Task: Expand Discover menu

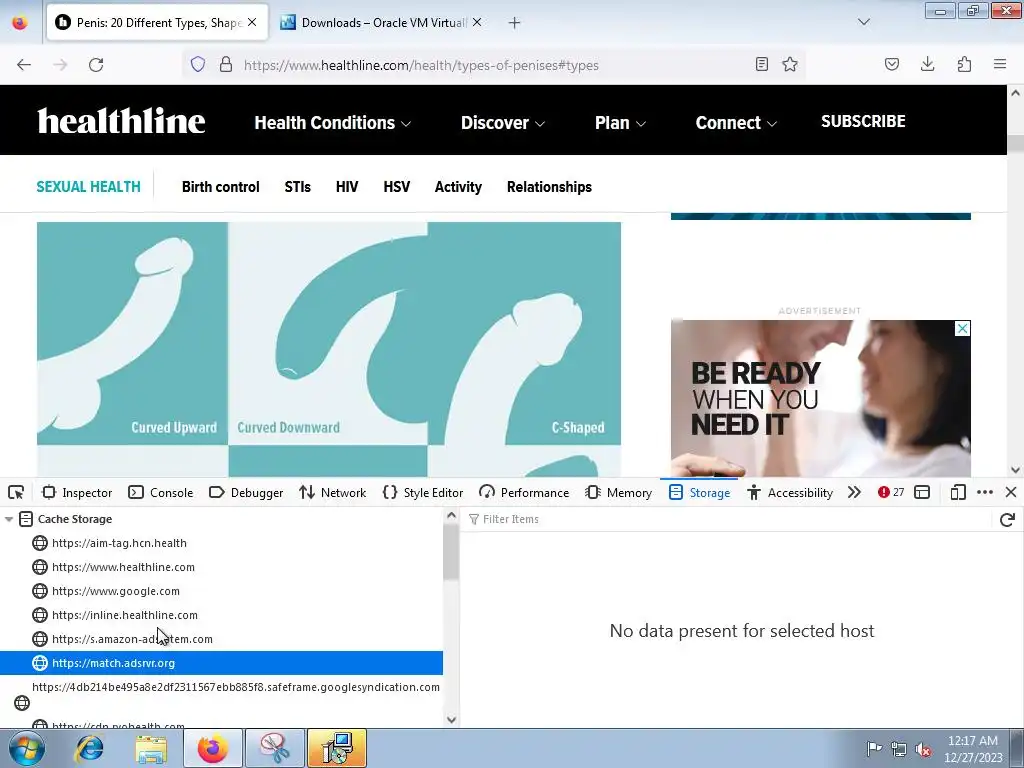Action: pyautogui.click(x=503, y=123)
